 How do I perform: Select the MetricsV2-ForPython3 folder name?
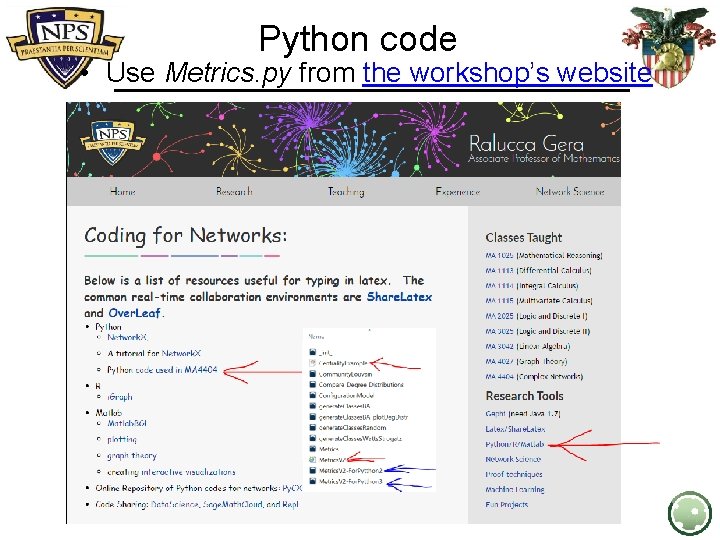pos(350,481)
